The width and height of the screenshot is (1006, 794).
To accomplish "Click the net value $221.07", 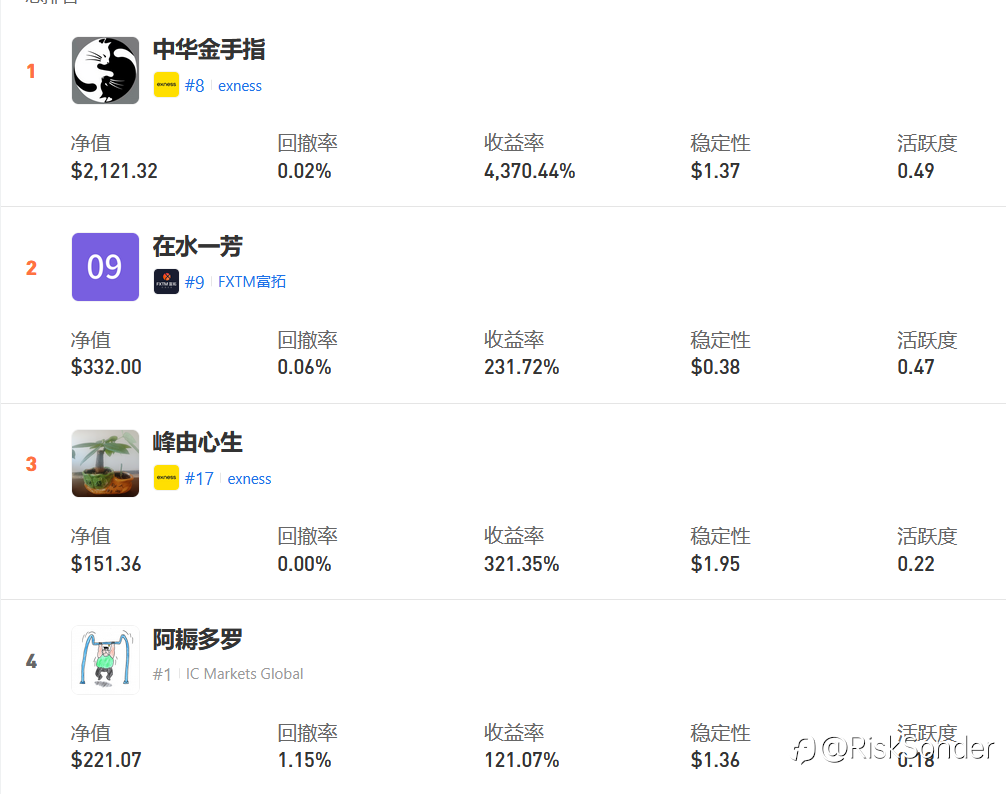I will [x=106, y=760].
